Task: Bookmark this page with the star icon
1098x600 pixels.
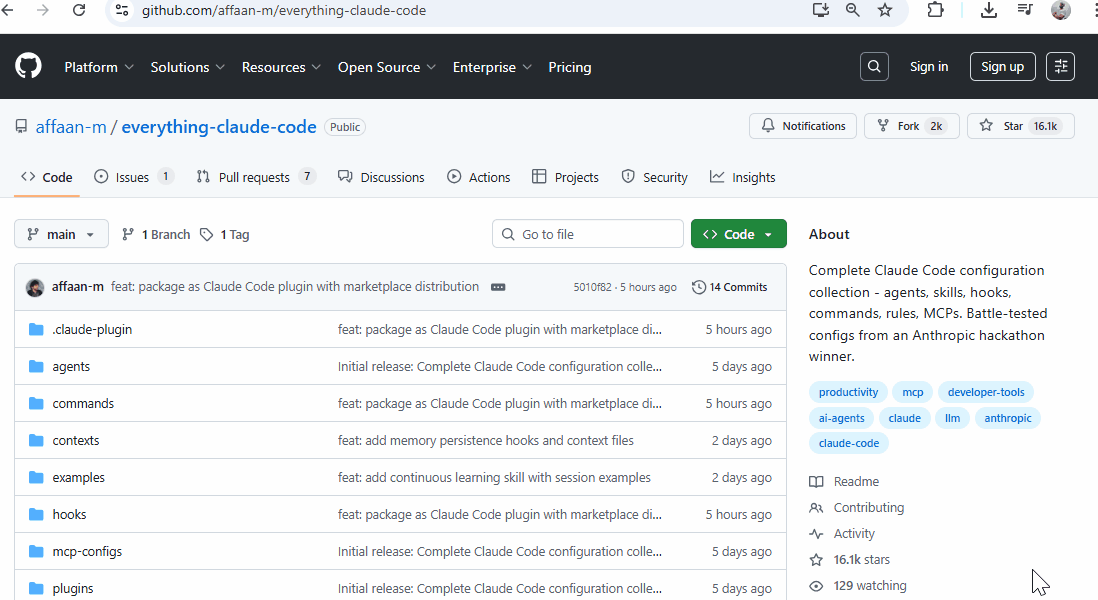Action: point(885,10)
